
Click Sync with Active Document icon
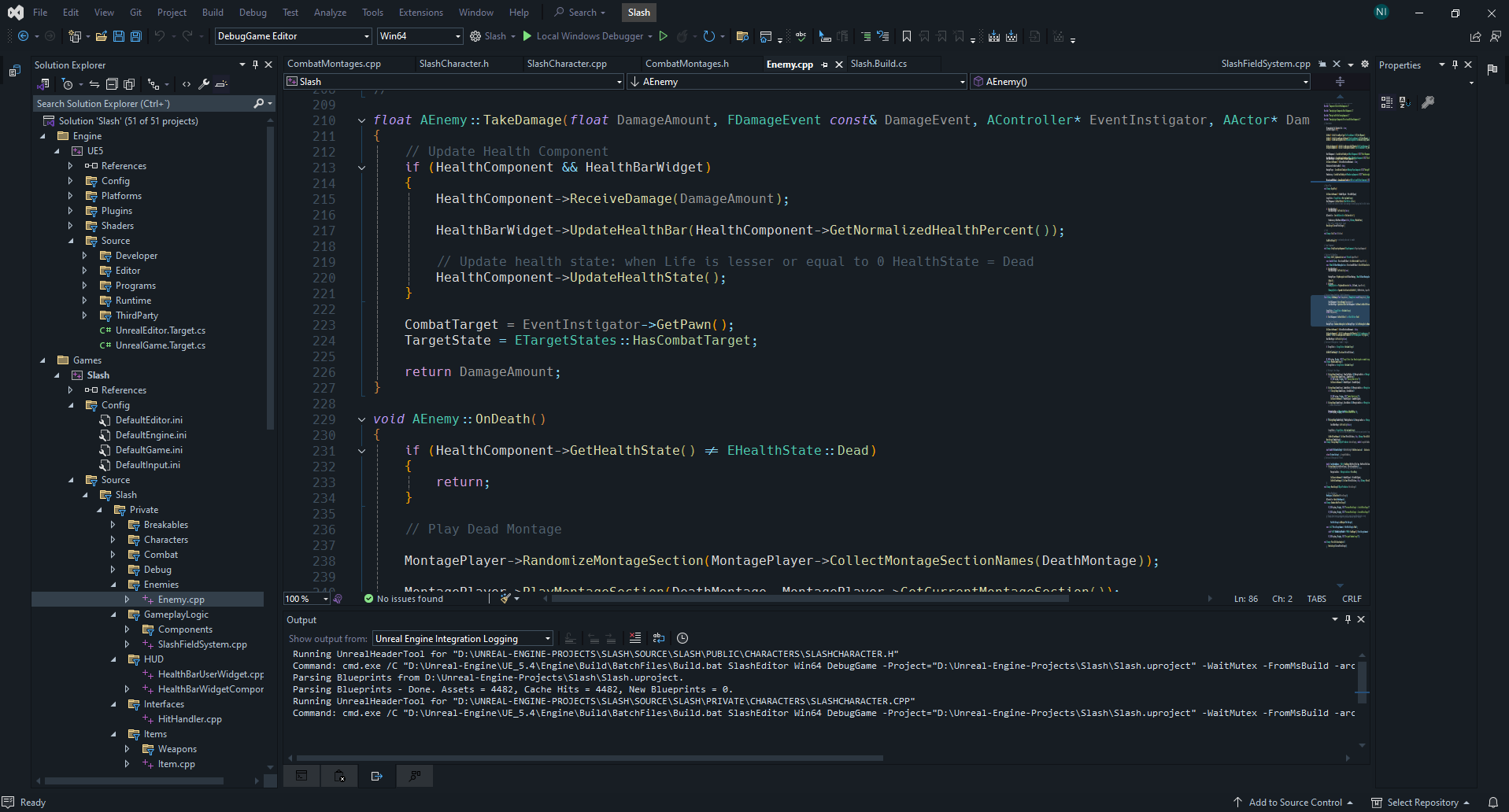[94, 84]
